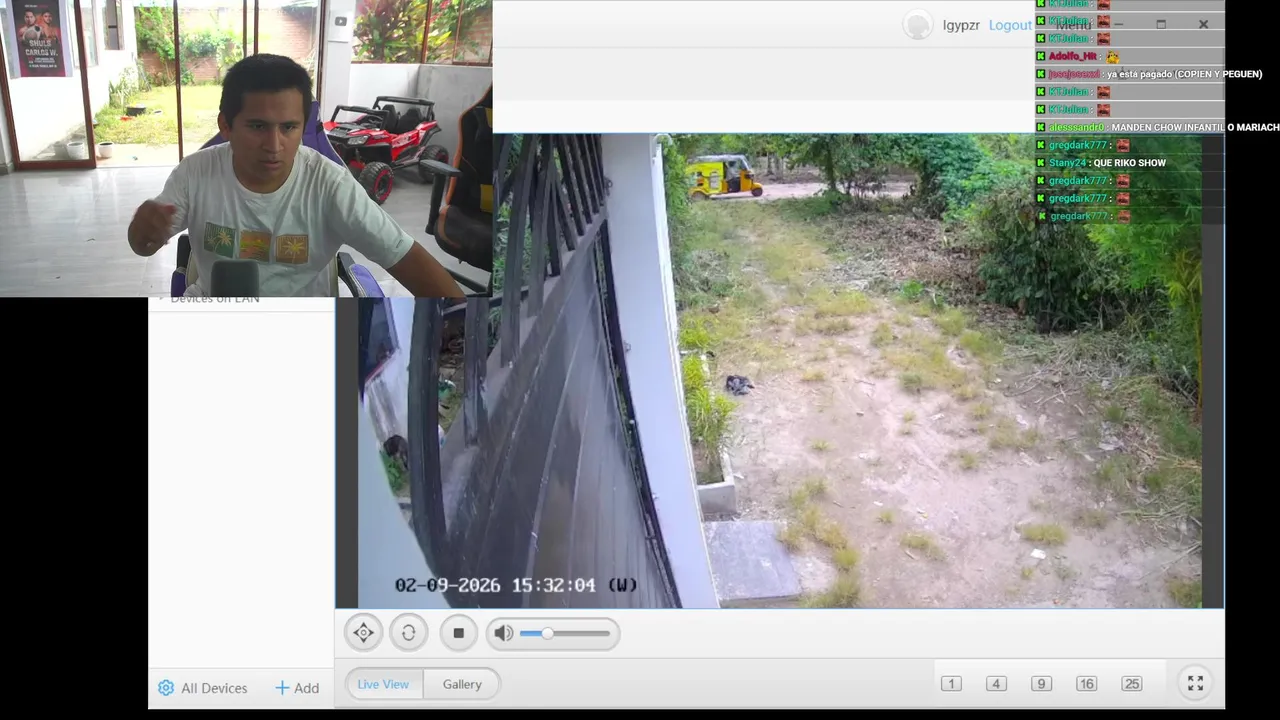Click the user profile avatar
Image resolution: width=1280 pixels, height=720 pixels.
click(917, 25)
